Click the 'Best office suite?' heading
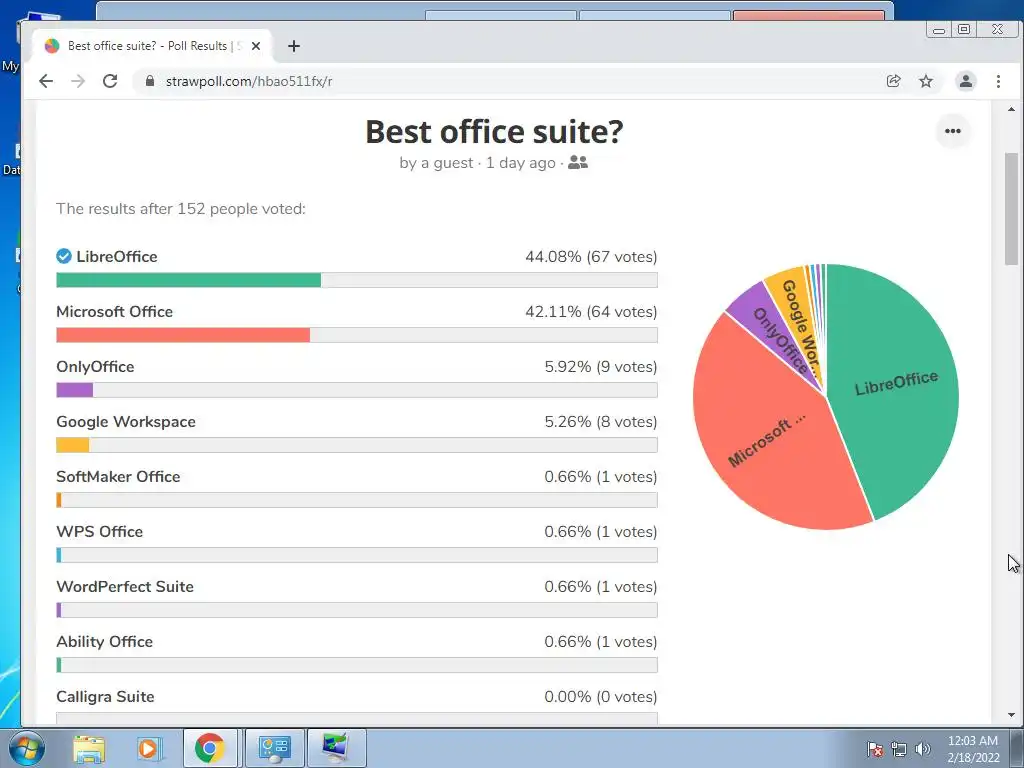The image size is (1024, 768). [494, 131]
